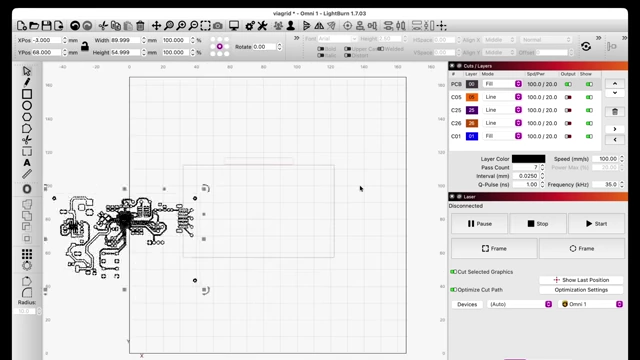Viewport: 640px width, 360px height.
Task: Select the Rectangle tool
Action: click(x=27, y=94)
